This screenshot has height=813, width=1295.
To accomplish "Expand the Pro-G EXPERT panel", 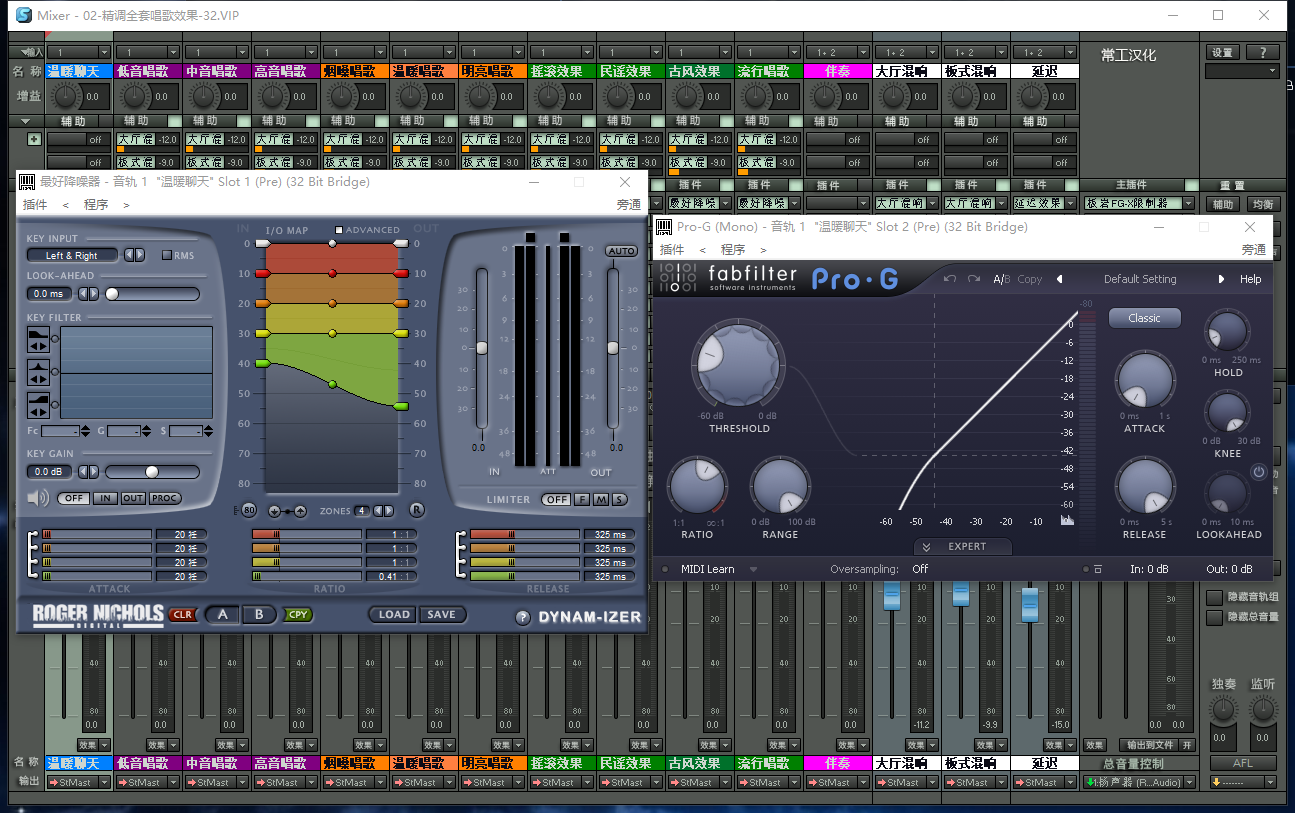I will (962, 547).
